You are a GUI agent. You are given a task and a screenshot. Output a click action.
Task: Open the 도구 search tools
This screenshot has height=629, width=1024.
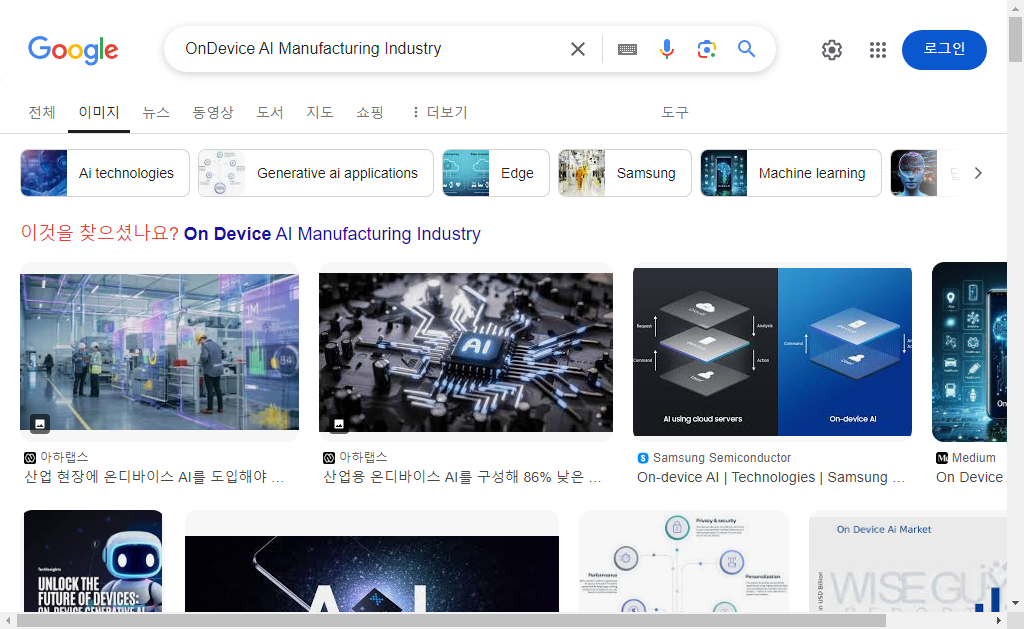point(675,112)
